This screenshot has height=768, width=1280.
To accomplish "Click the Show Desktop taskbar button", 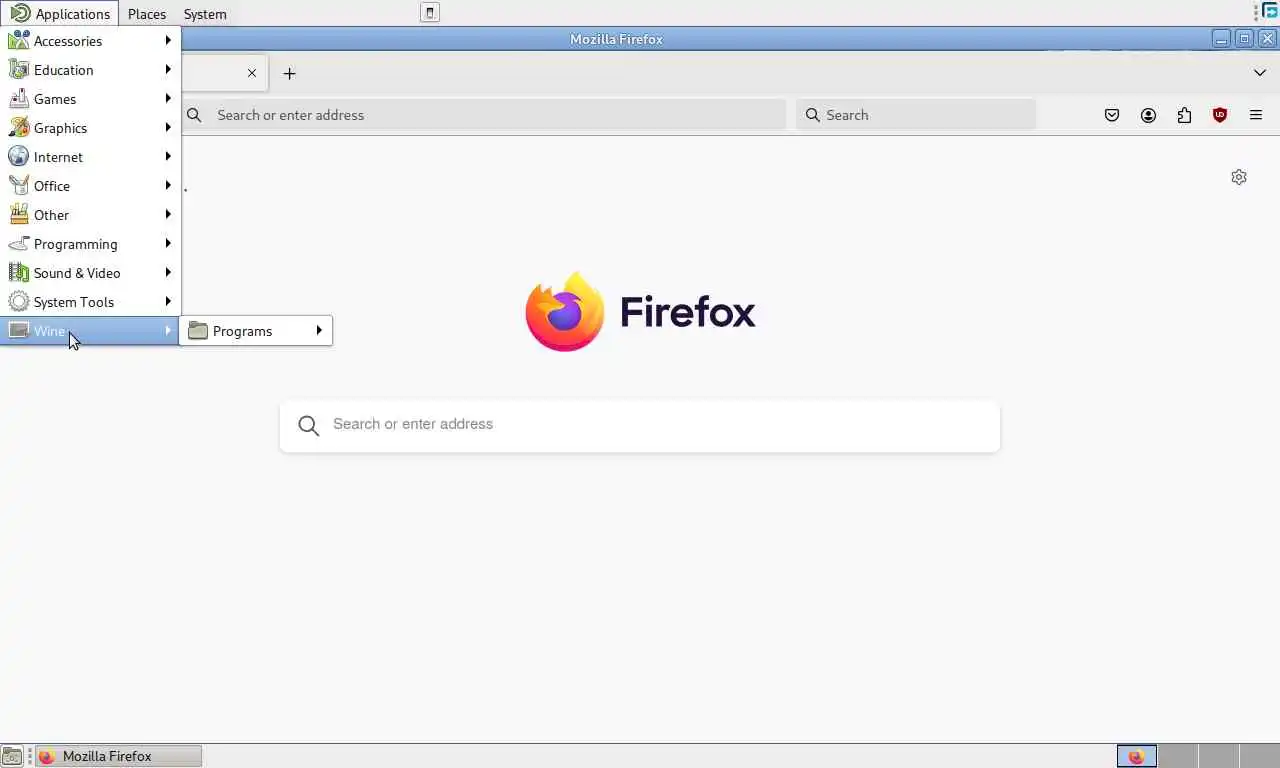I will coord(11,756).
